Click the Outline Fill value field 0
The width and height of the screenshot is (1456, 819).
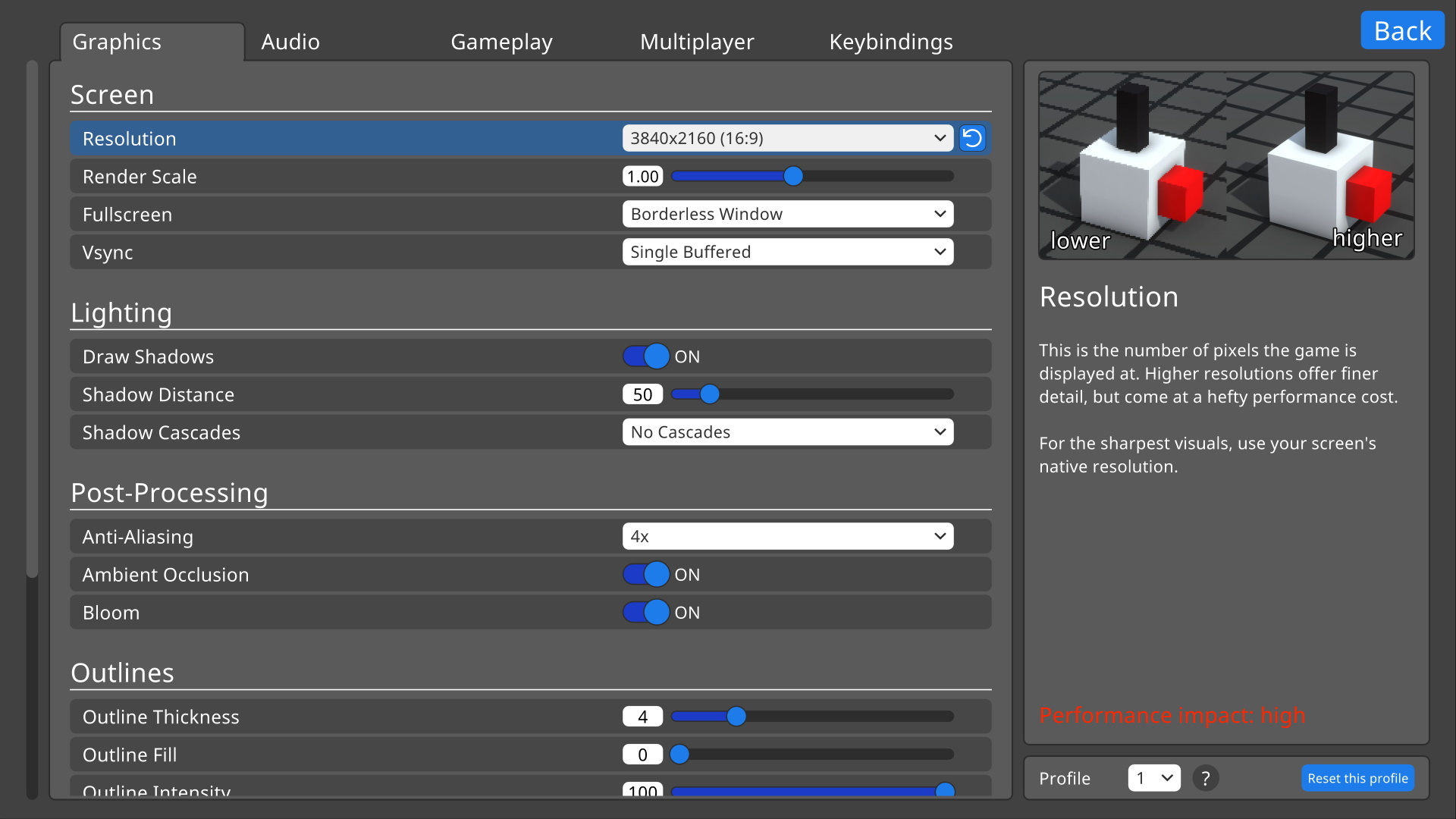tap(643, 755)
